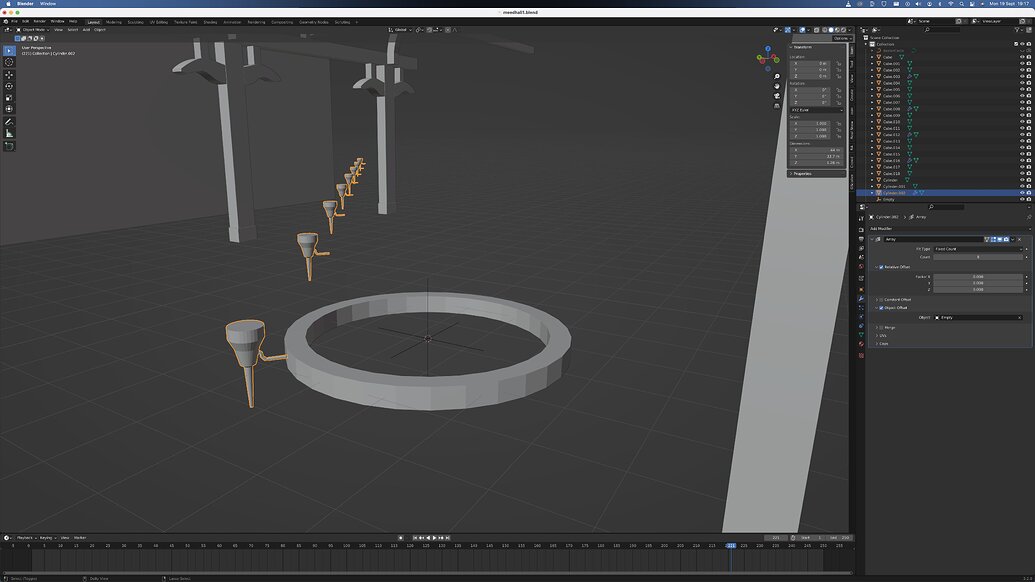Click play animation button in timeline
The width and height of the screenshot is (1035, 582).
[x=434, y=538]
